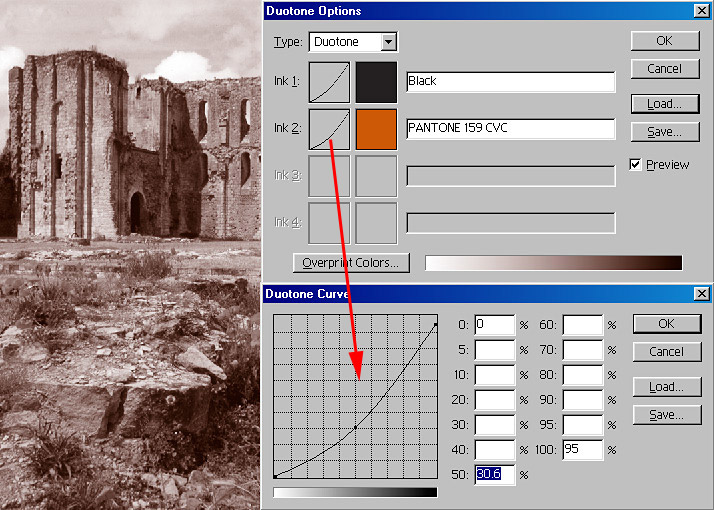Image resolution: width=714 pixels, height=510 pixels.
Task: Open the Type dropdown set to Duotone
Action: 353,42
